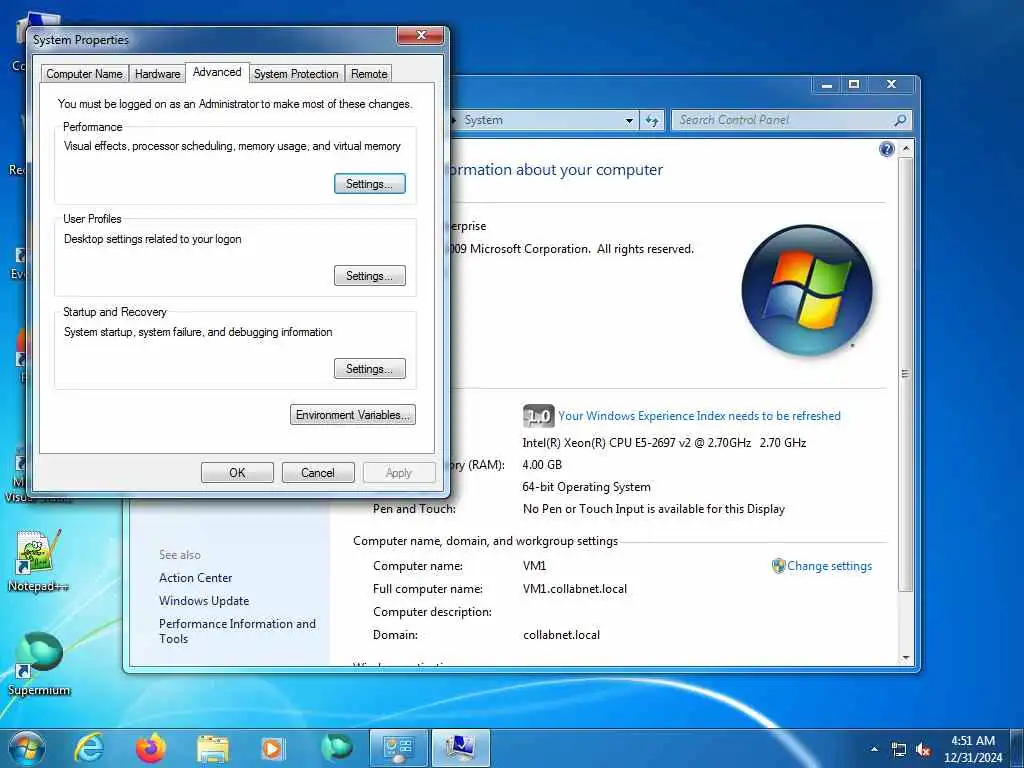The height and width of the screenshot is (768, 1024).
Task: Switch to Hardware tab
Action: coord(157,74)
